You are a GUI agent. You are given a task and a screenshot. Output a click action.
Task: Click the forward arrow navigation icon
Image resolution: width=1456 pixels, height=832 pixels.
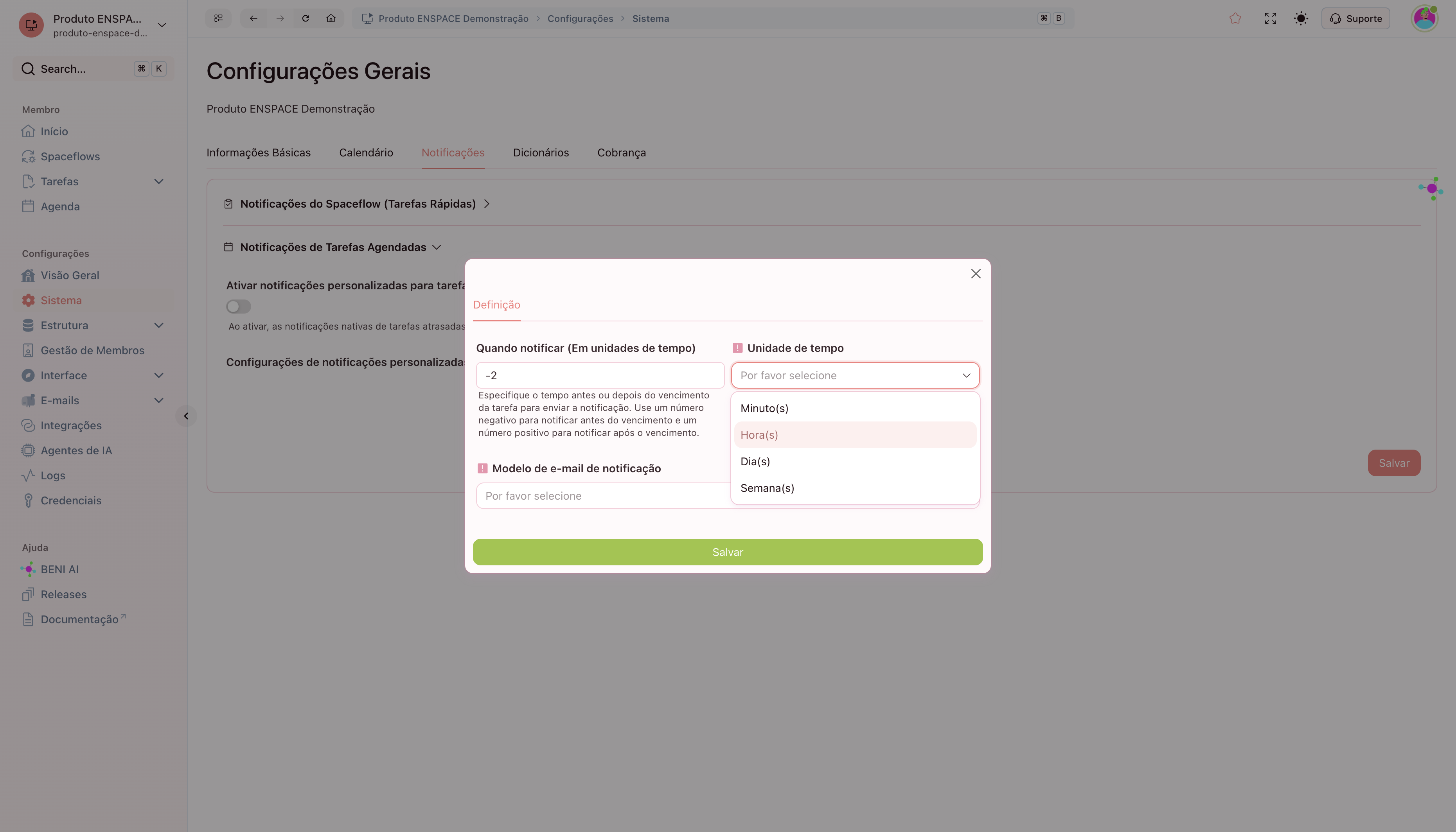[x=280, y=18]
